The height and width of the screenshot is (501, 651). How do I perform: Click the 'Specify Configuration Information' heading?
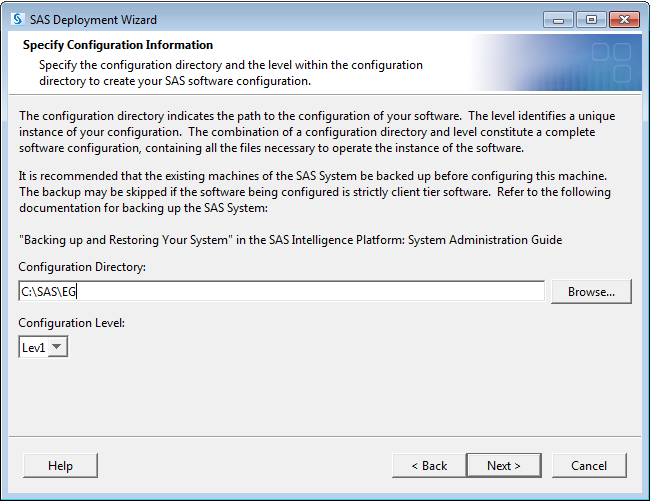click(x=117, y=45)
